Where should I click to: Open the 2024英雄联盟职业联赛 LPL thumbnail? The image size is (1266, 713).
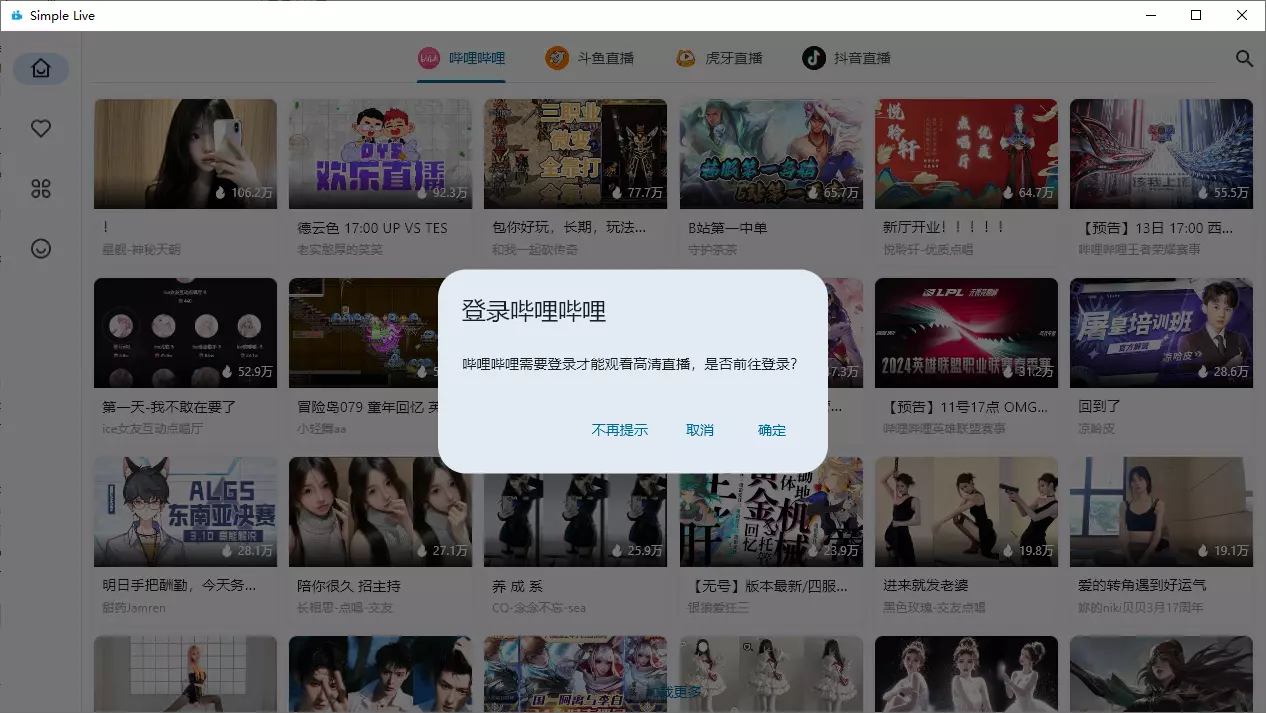click(966, 332)
